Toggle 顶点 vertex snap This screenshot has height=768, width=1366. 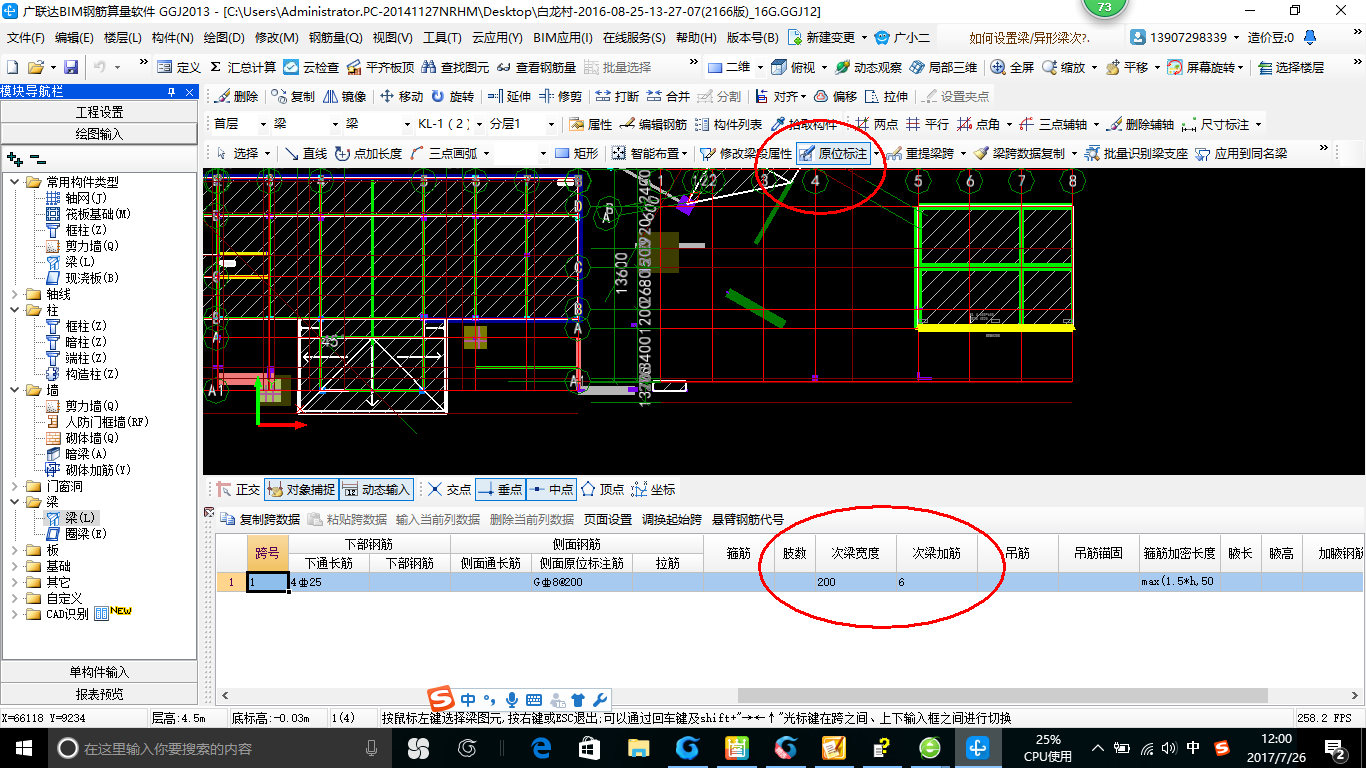coord(603,489)
